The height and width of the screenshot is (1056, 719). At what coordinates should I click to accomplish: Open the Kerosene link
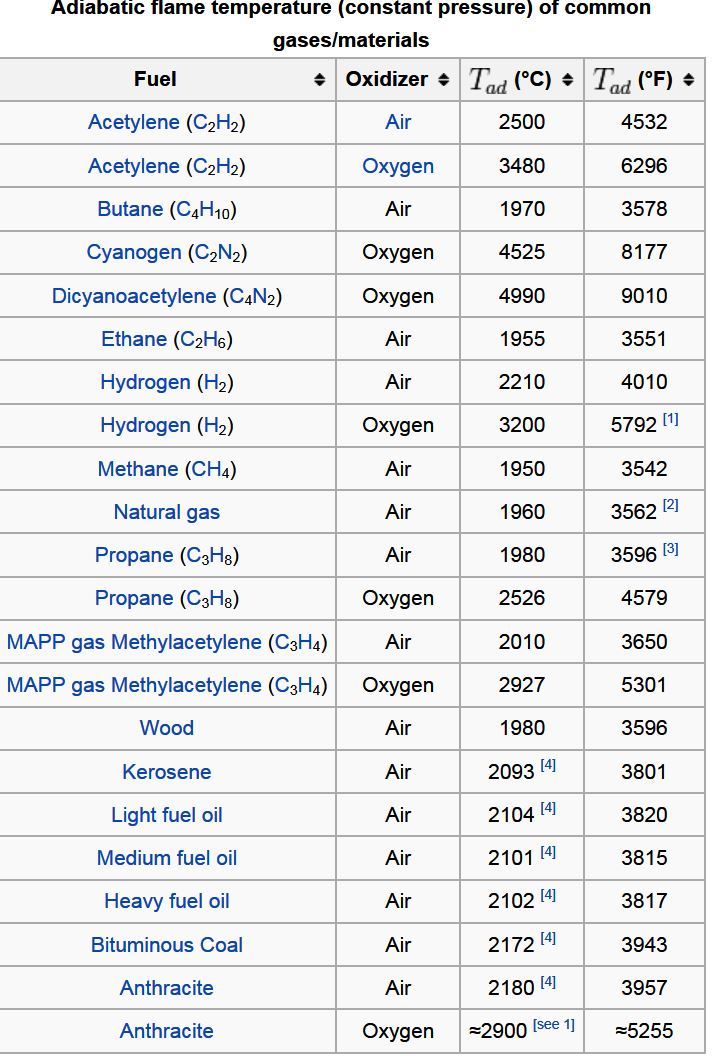(x=166, y=772)
